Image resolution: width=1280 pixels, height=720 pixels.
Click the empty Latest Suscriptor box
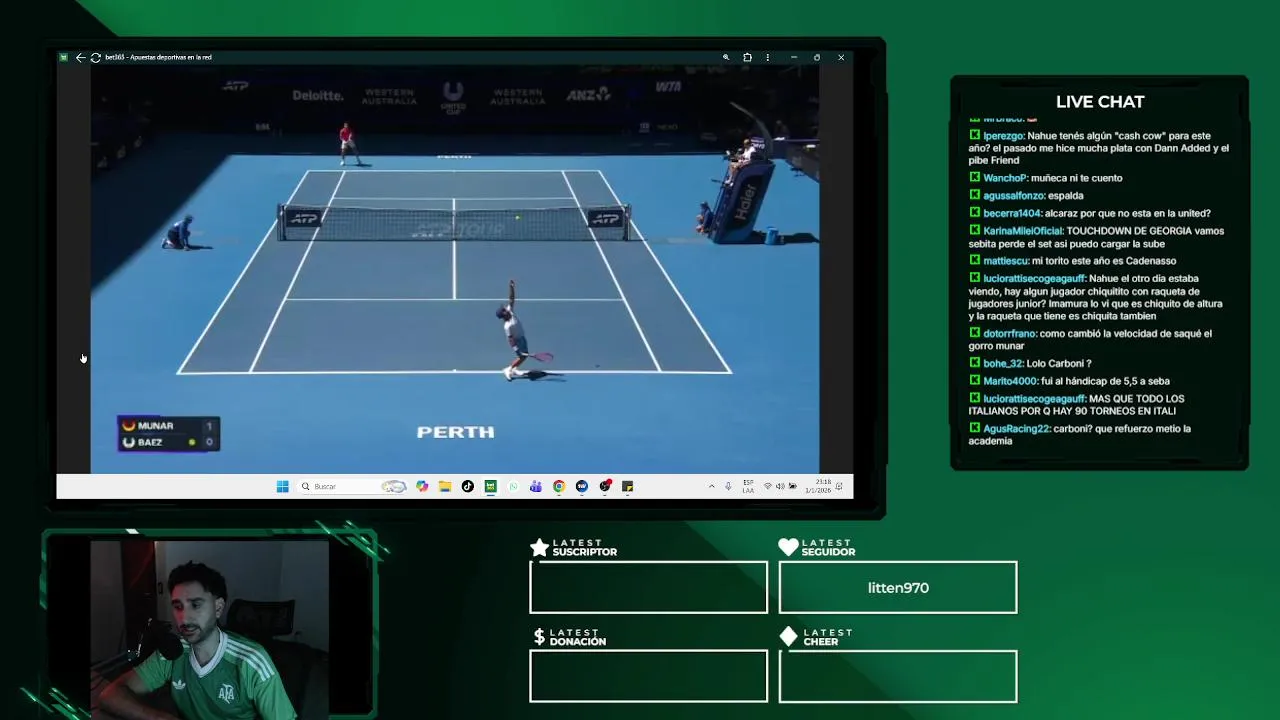click(x=648, y=587)
